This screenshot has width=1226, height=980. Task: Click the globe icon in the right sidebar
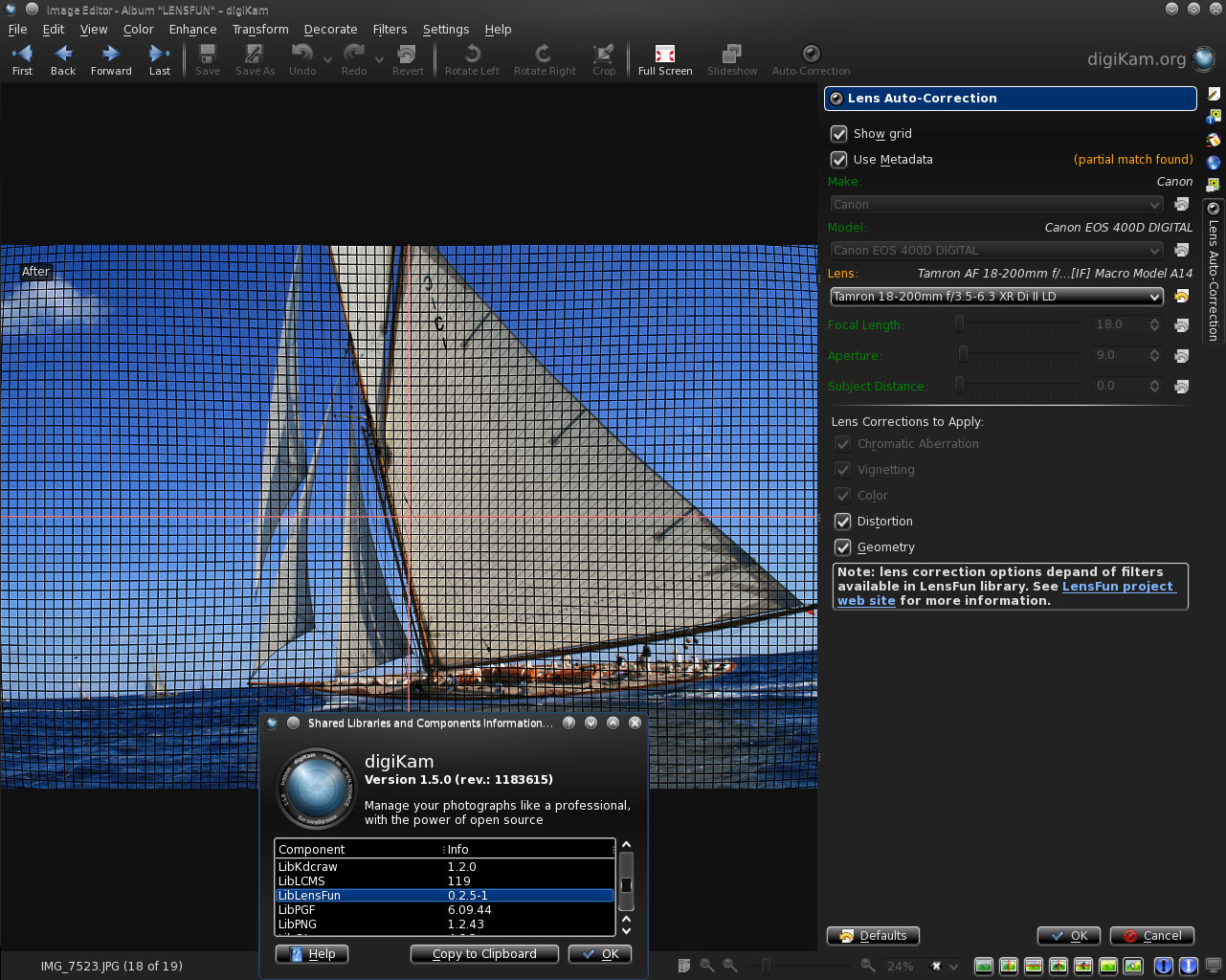point(1212,162)
